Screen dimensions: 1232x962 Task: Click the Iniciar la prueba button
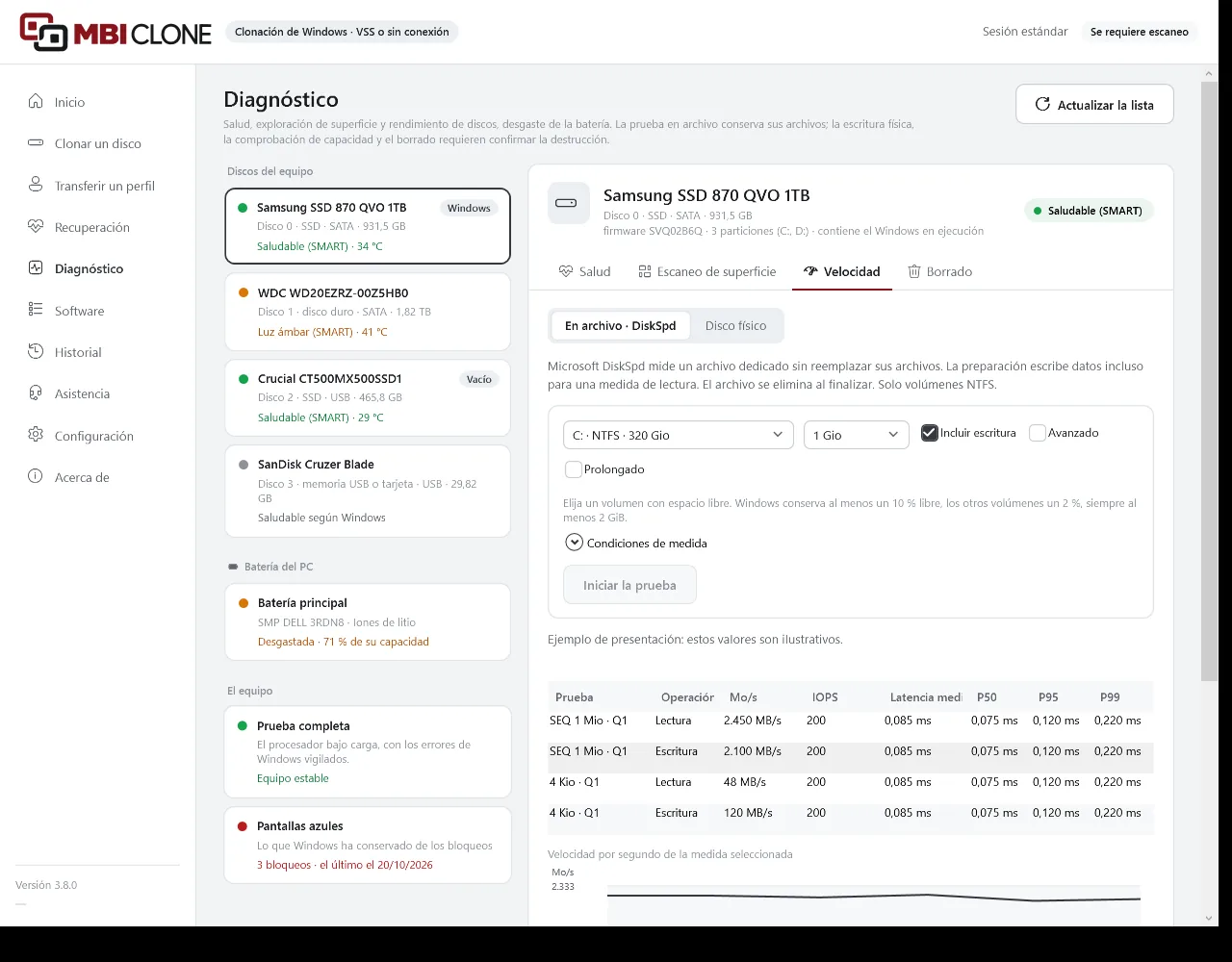(x=629, y=585)
